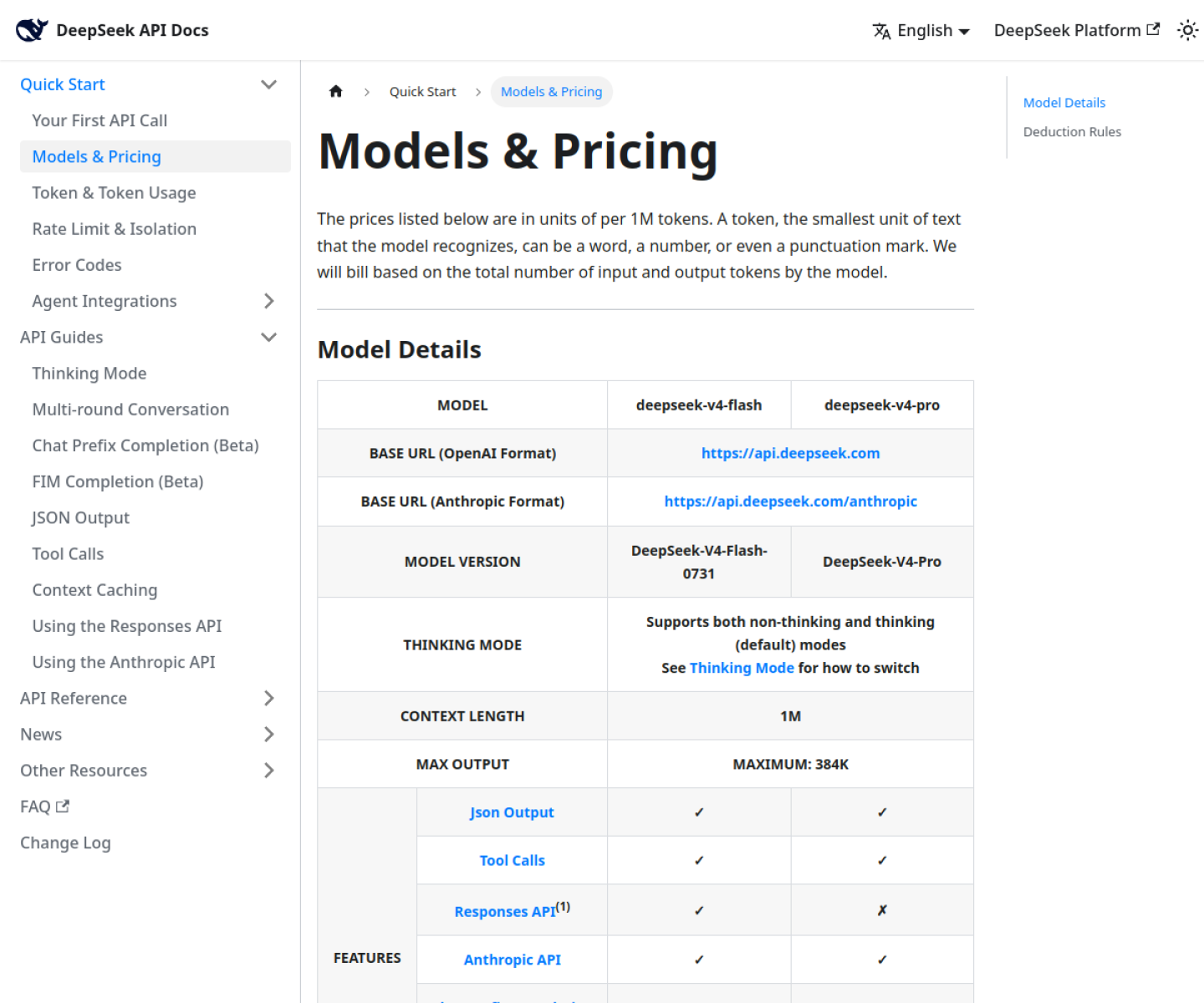Expand the News section chevron
The width and height of the screenshot is (1204, 1003).
268,734
